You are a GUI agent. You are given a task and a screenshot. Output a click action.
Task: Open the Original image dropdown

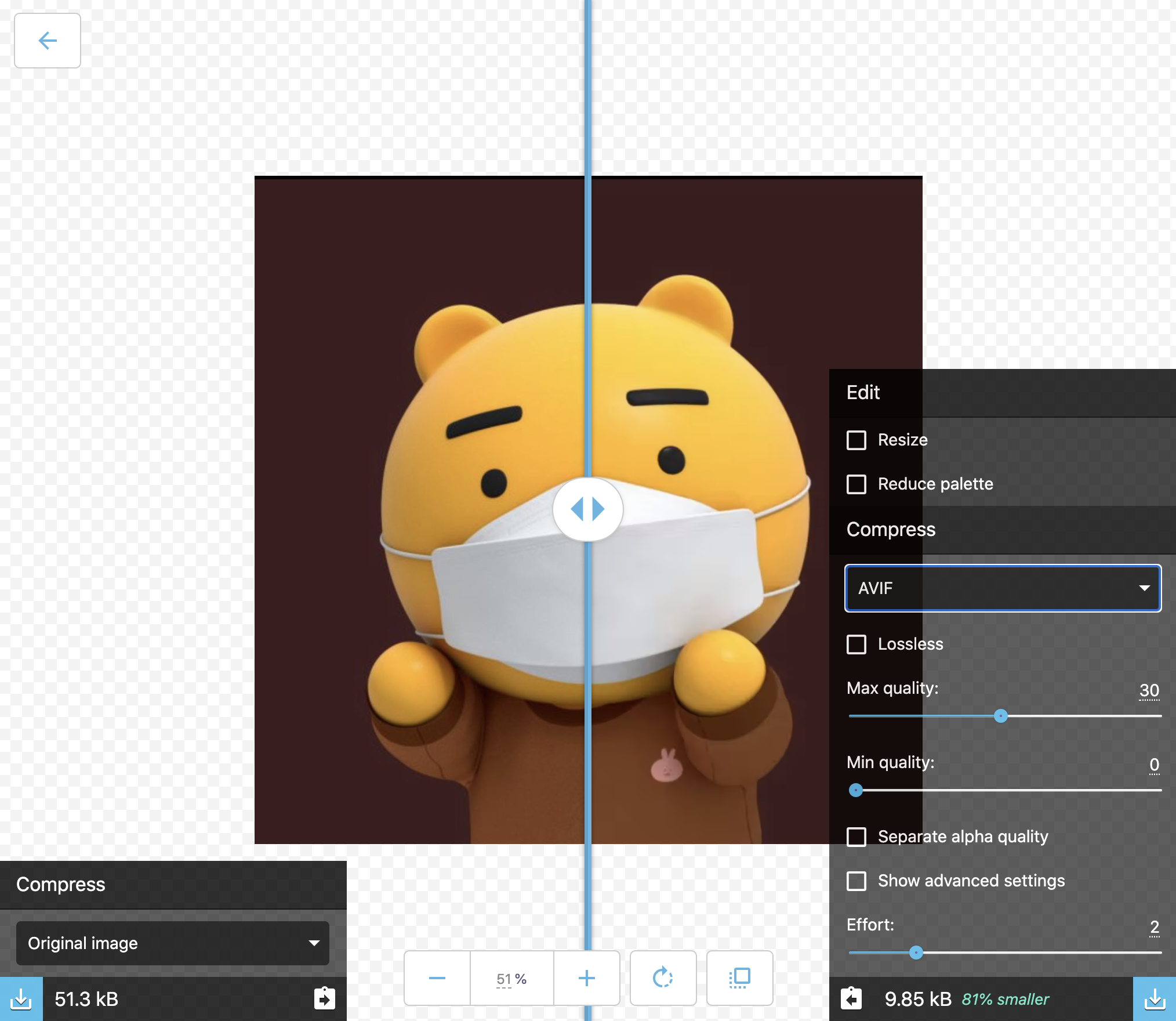tap(172, 943)
